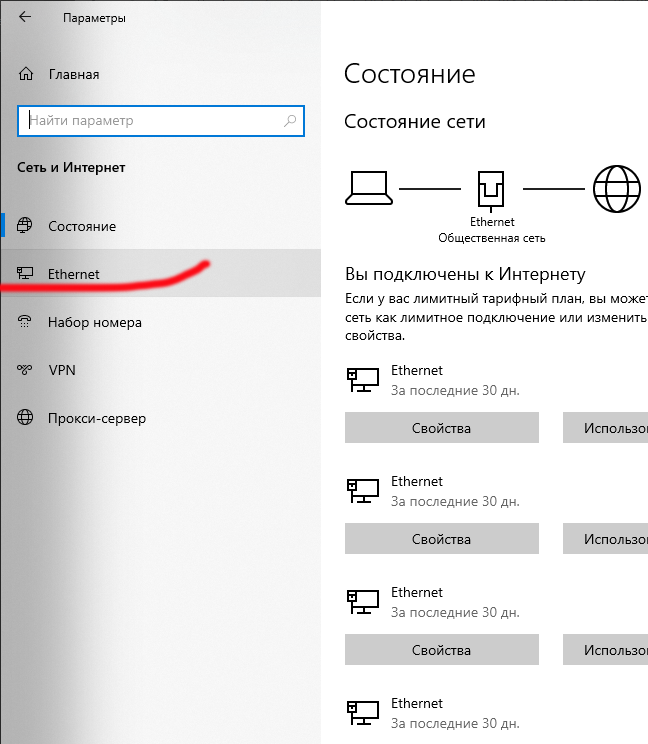The height and width of the screenshot is (744, 648).
Task: Click the third Ethernet adapter icon
Action: 363,602
